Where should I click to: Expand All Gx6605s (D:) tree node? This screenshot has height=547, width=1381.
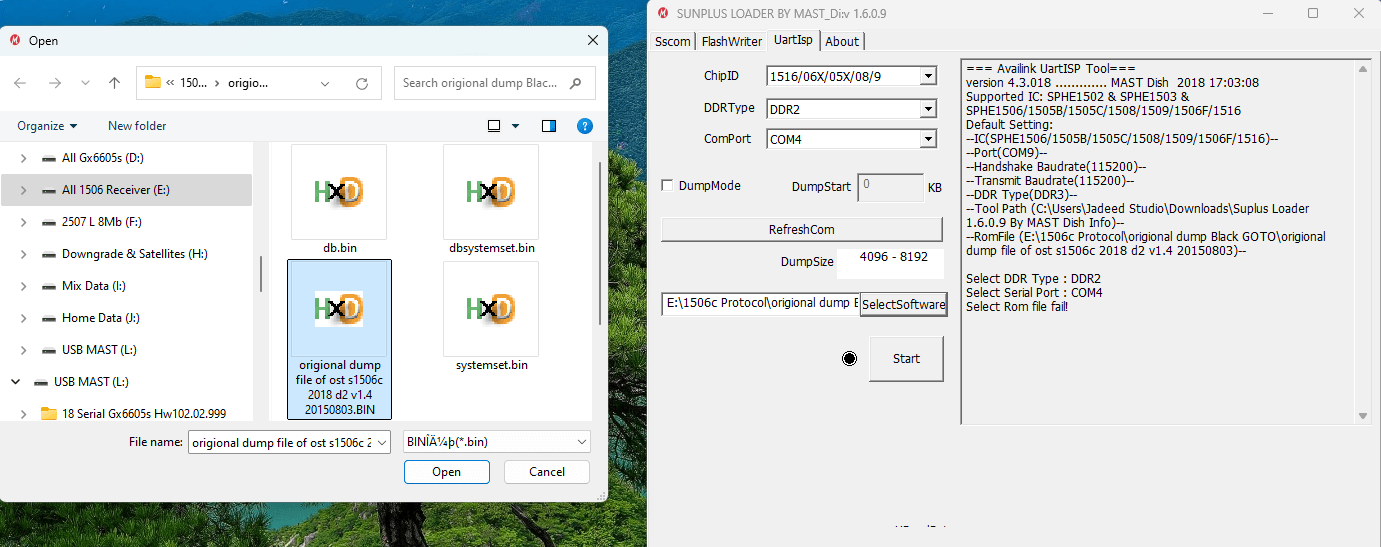click(x=23, y=158)
